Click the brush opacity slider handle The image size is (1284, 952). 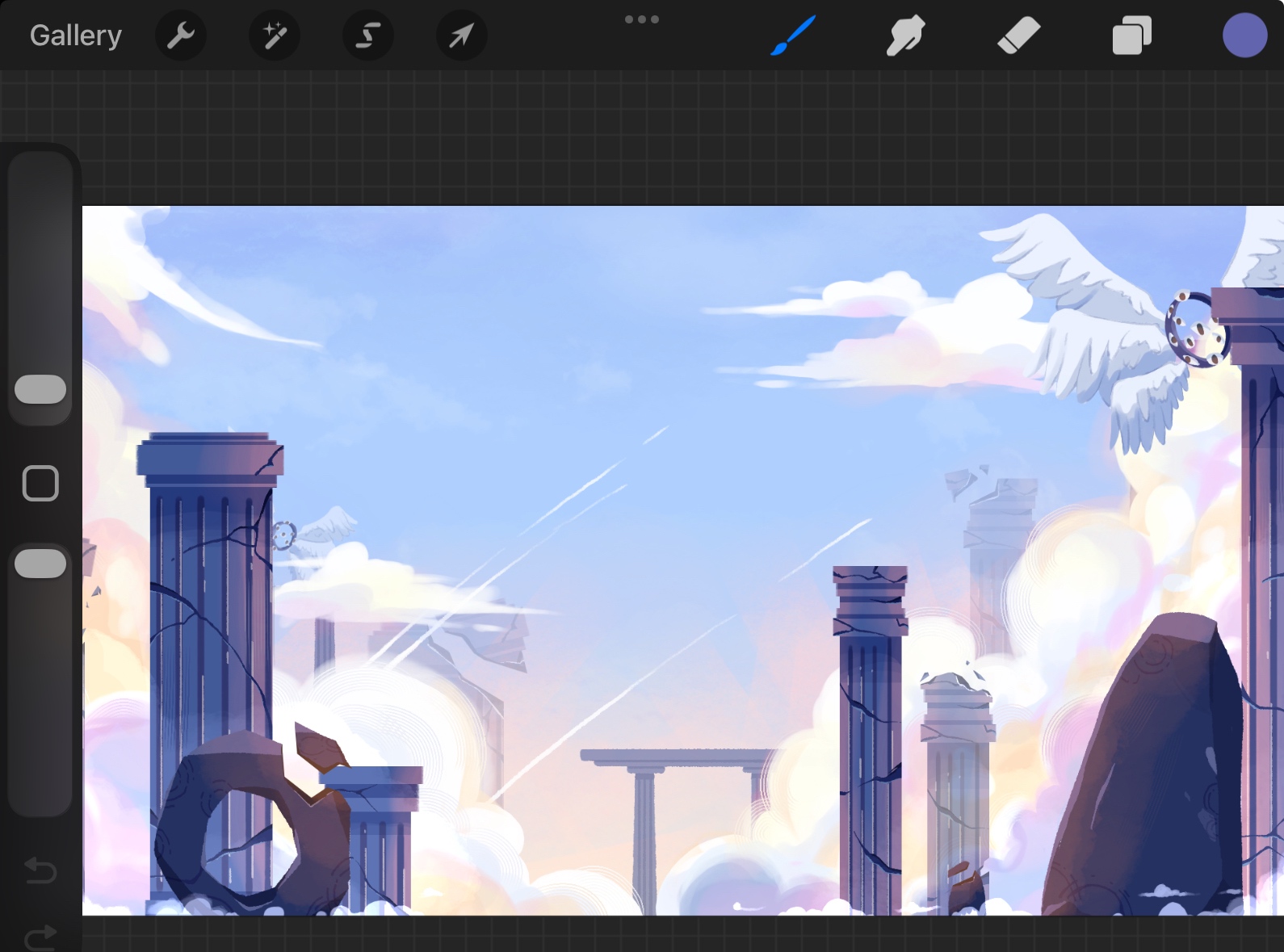(x=40, y=564)
